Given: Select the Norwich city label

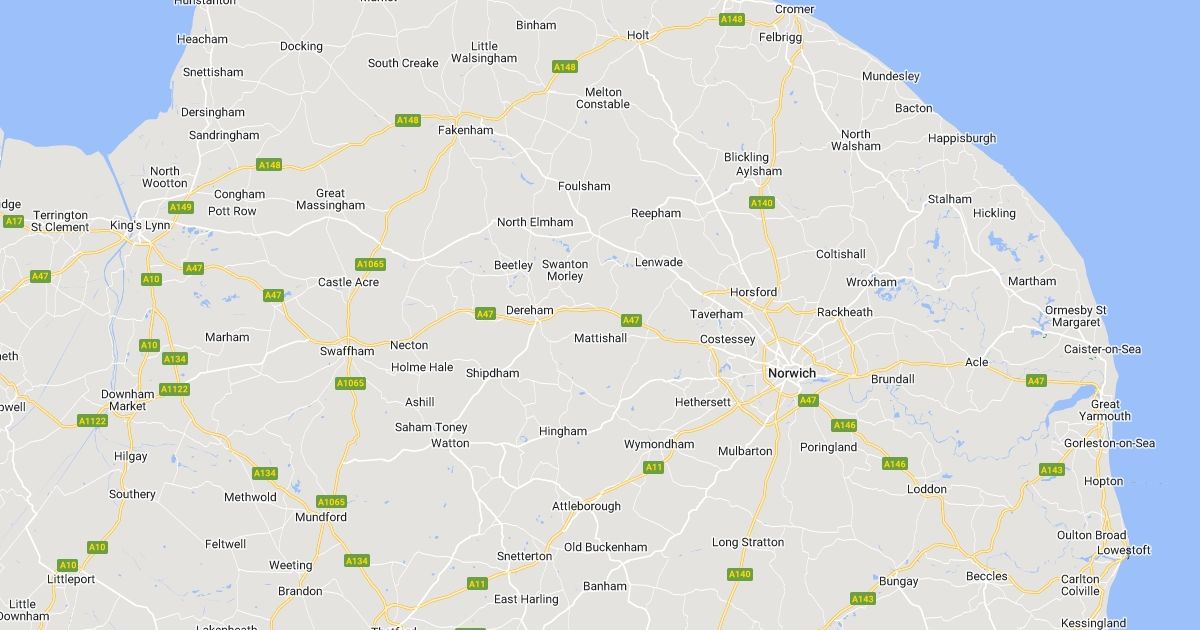Looking at the screenshot, I should pos(792,373).
